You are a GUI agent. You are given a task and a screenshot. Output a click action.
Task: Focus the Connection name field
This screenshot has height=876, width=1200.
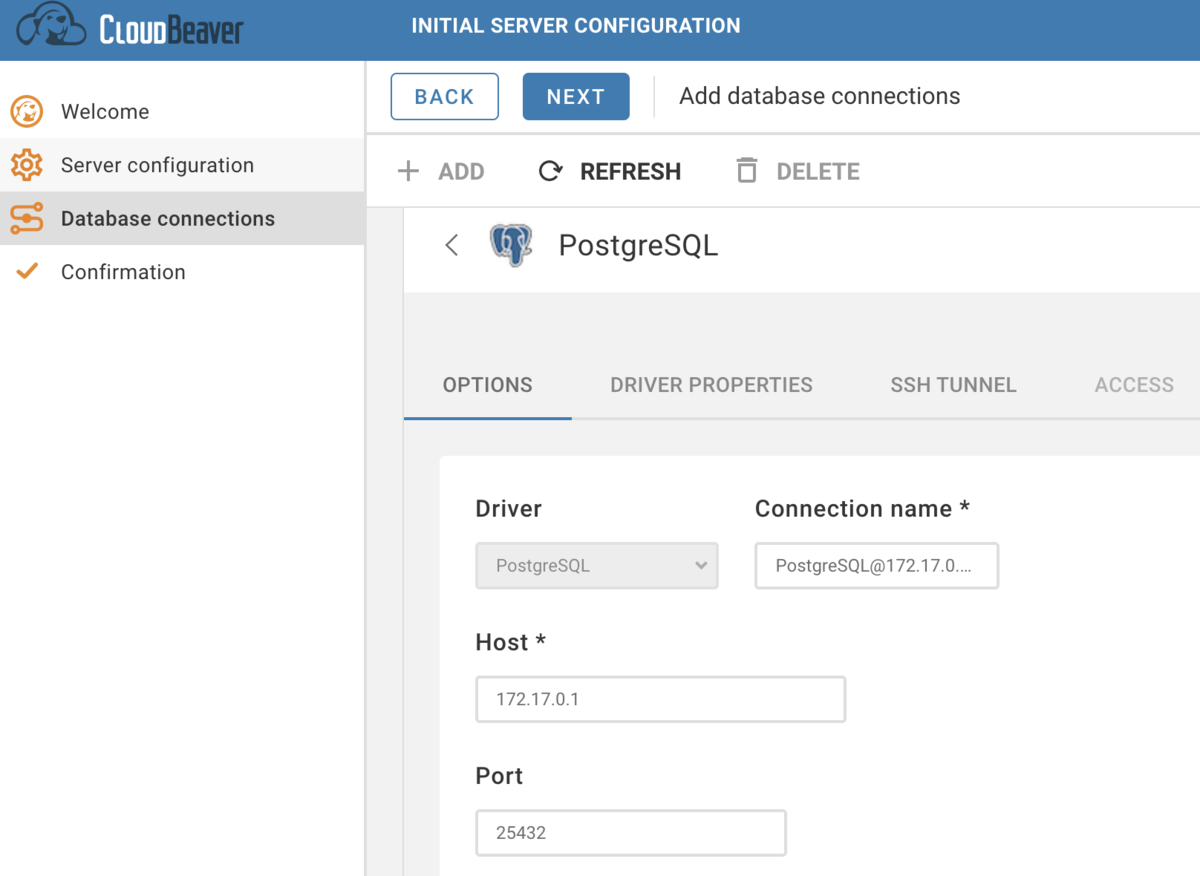coord(877,566)
